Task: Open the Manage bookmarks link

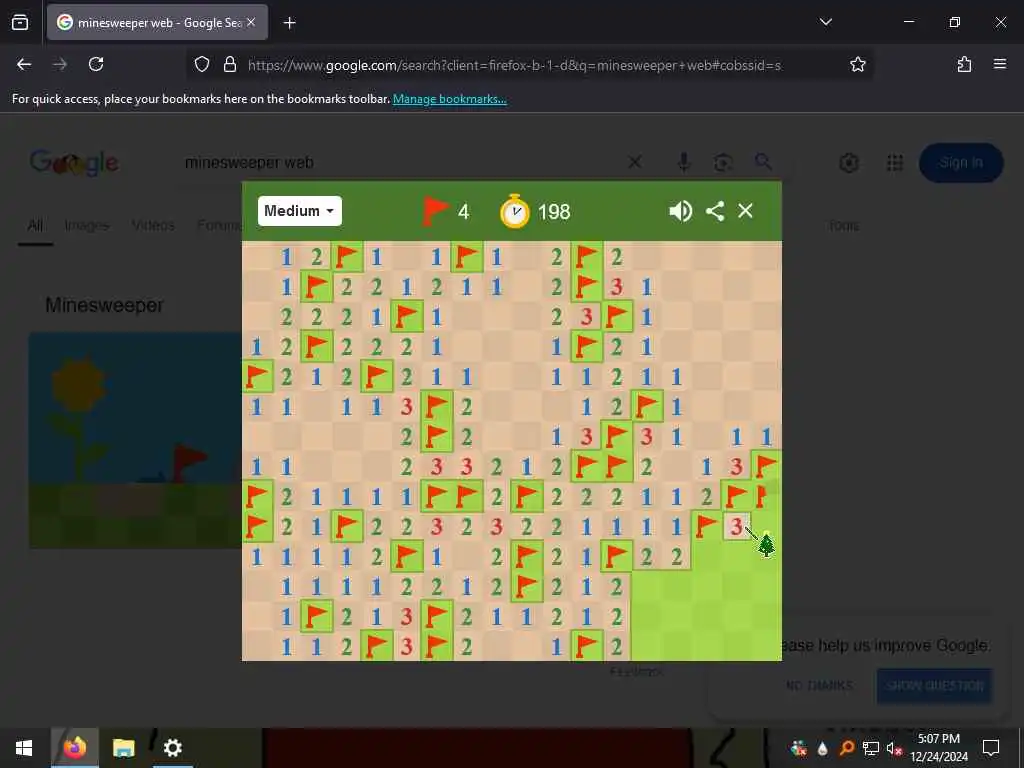Action: 449,99
